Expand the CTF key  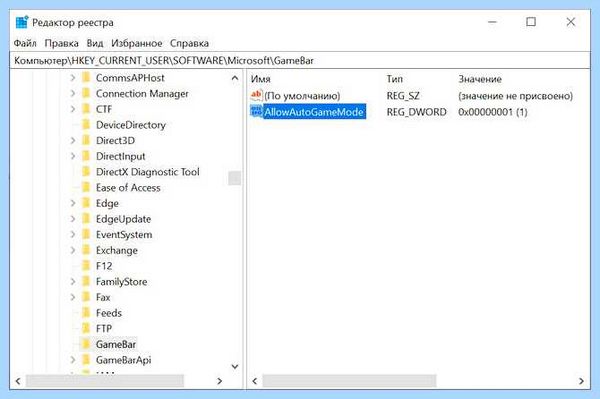pyautogui.click(x=73, y=109)
